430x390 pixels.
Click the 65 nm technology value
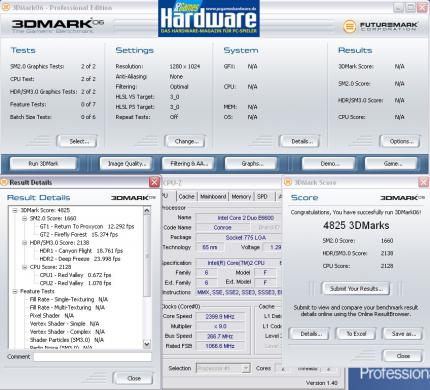210,247
